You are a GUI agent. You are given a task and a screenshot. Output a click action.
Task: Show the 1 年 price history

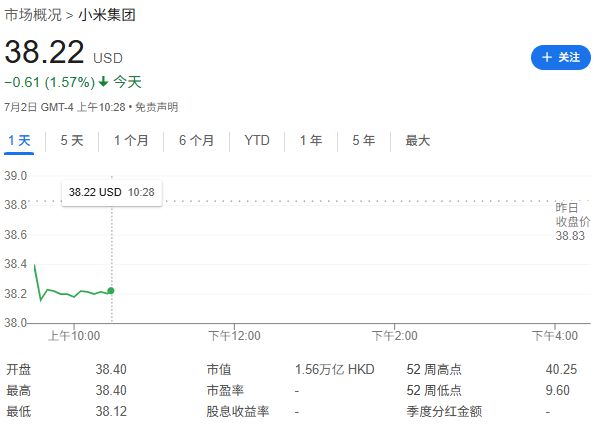pos(311,140)
